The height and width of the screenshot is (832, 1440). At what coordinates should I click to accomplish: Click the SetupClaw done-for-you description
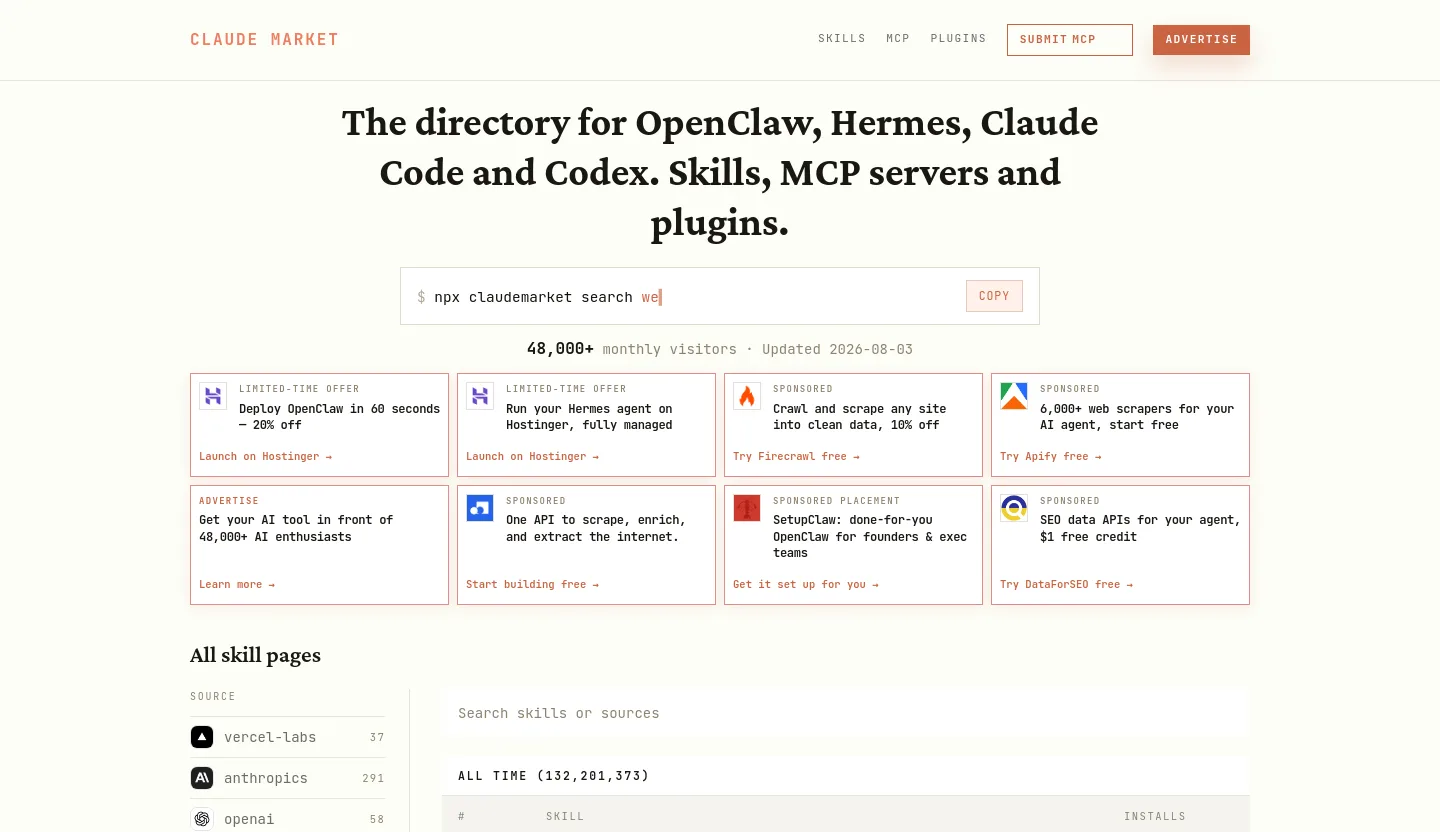point(870,537)
